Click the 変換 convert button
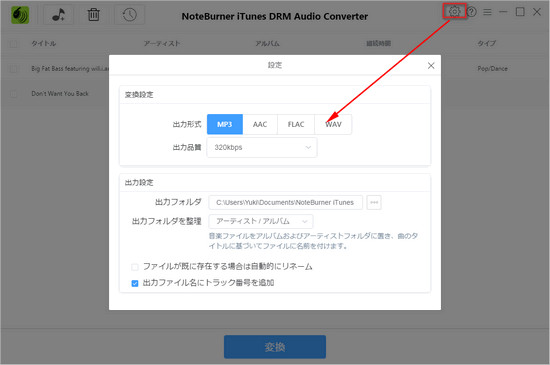This screenshot has height=365, width=550. [275, 347]
